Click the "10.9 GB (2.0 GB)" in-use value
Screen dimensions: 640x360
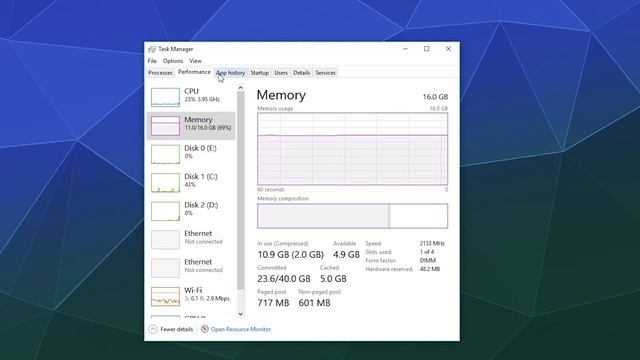pos(290,254)
